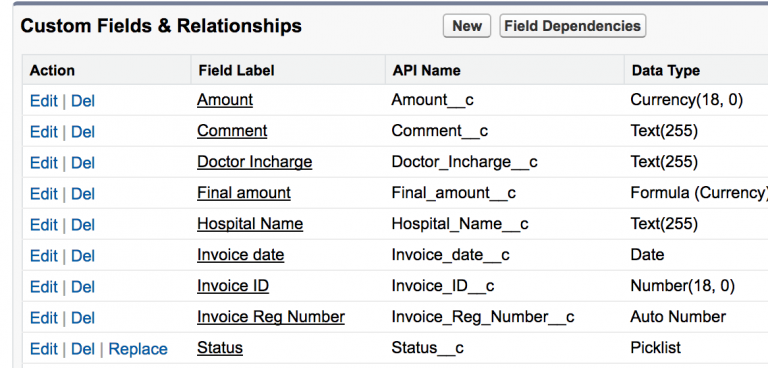Edit the Invoice date field
The image size is (768, 368).
click(x=44, y=256)
